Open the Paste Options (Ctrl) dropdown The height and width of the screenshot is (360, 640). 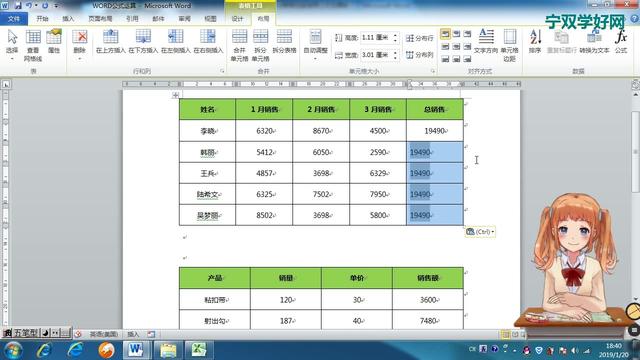tap(480, 232)
